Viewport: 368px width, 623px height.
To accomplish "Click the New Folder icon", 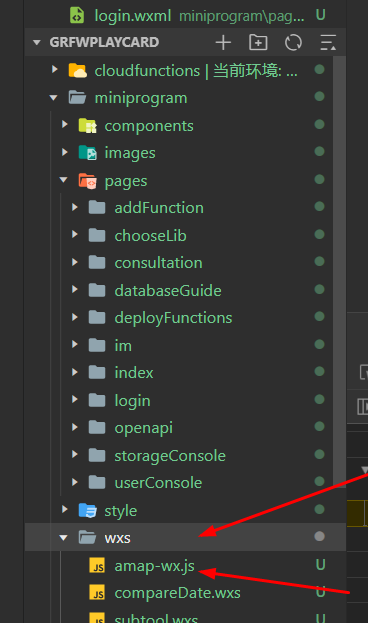I will pos(258,42).
